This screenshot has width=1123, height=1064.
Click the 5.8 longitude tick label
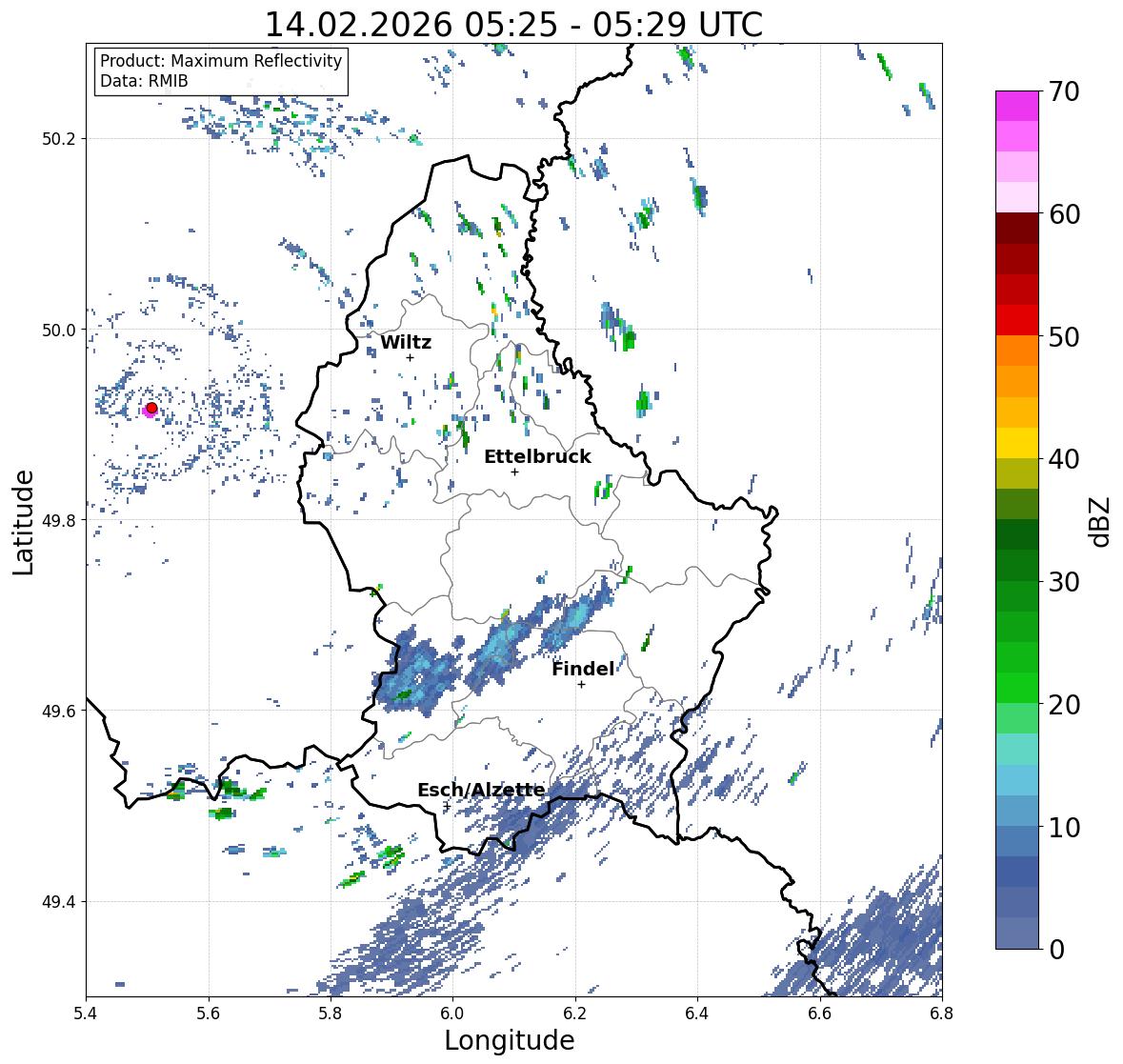pyautogui.click(x=331, y=1014)
